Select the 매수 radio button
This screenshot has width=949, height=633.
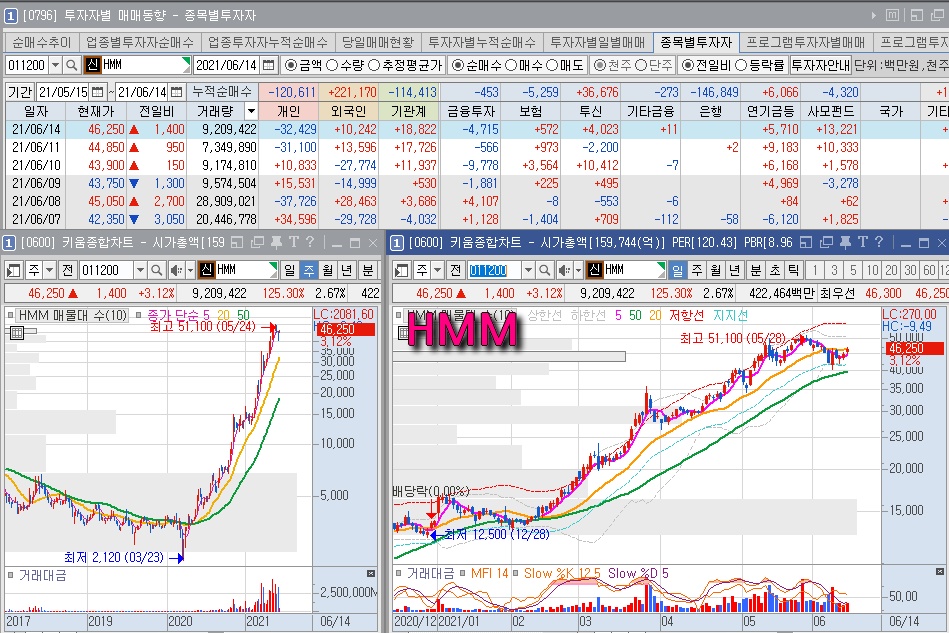pyautogui.click(x=511, y=65)
